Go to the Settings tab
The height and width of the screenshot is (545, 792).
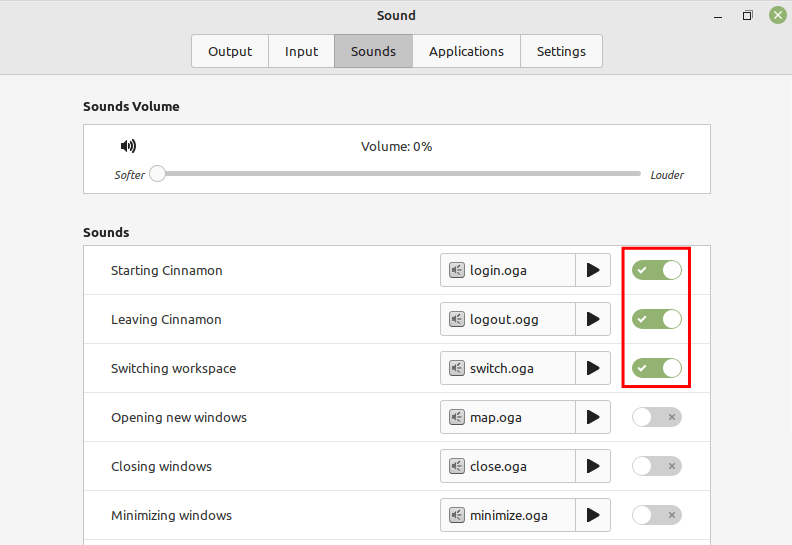coord(561,51)
